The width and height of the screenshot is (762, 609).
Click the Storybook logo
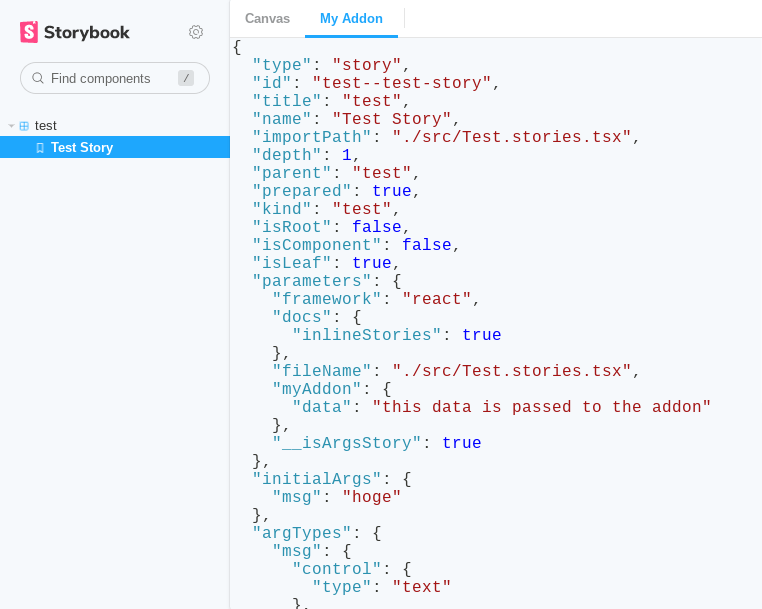(x=75, y=32)
